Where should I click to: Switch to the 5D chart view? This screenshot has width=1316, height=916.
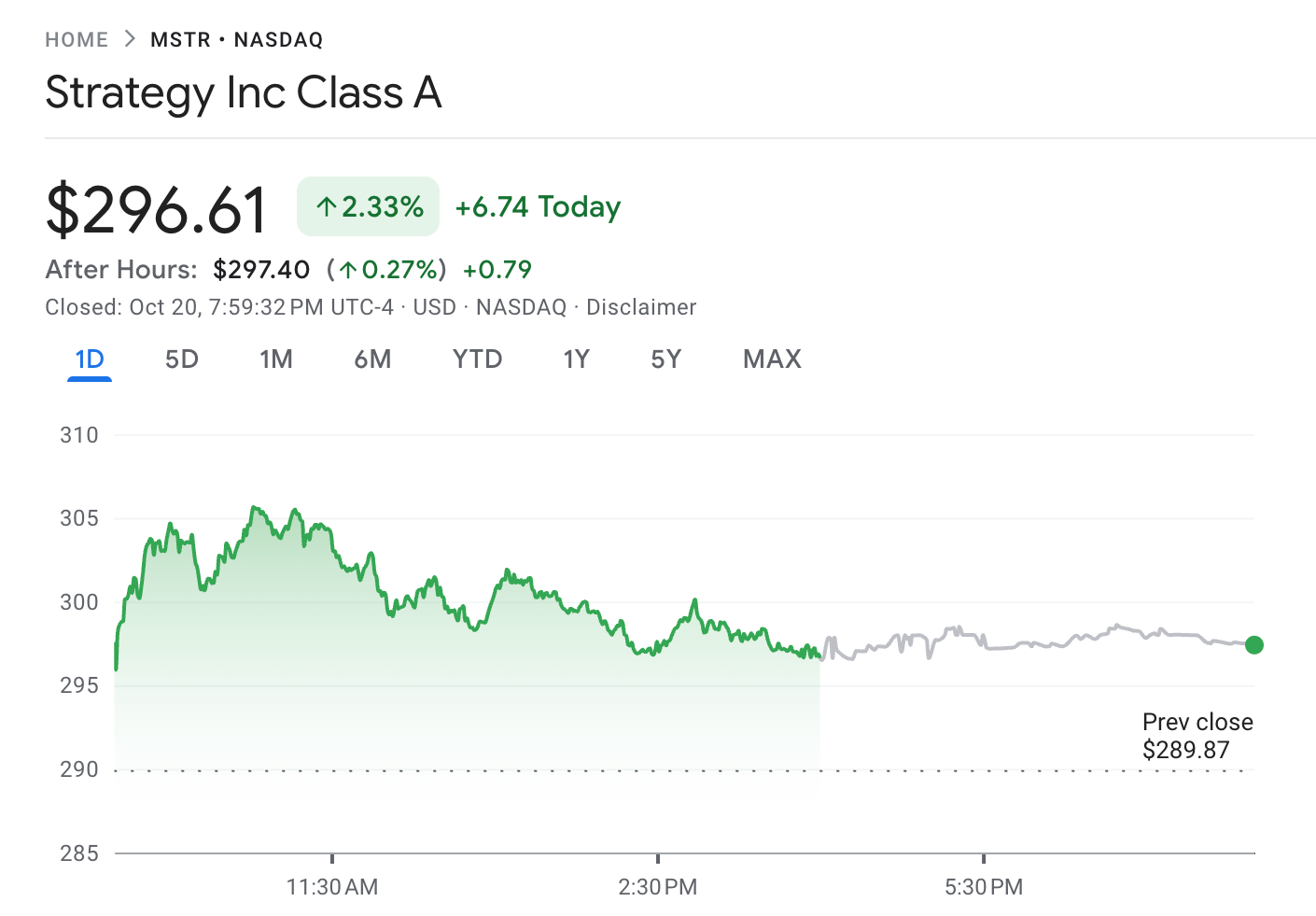coord(182,359)
